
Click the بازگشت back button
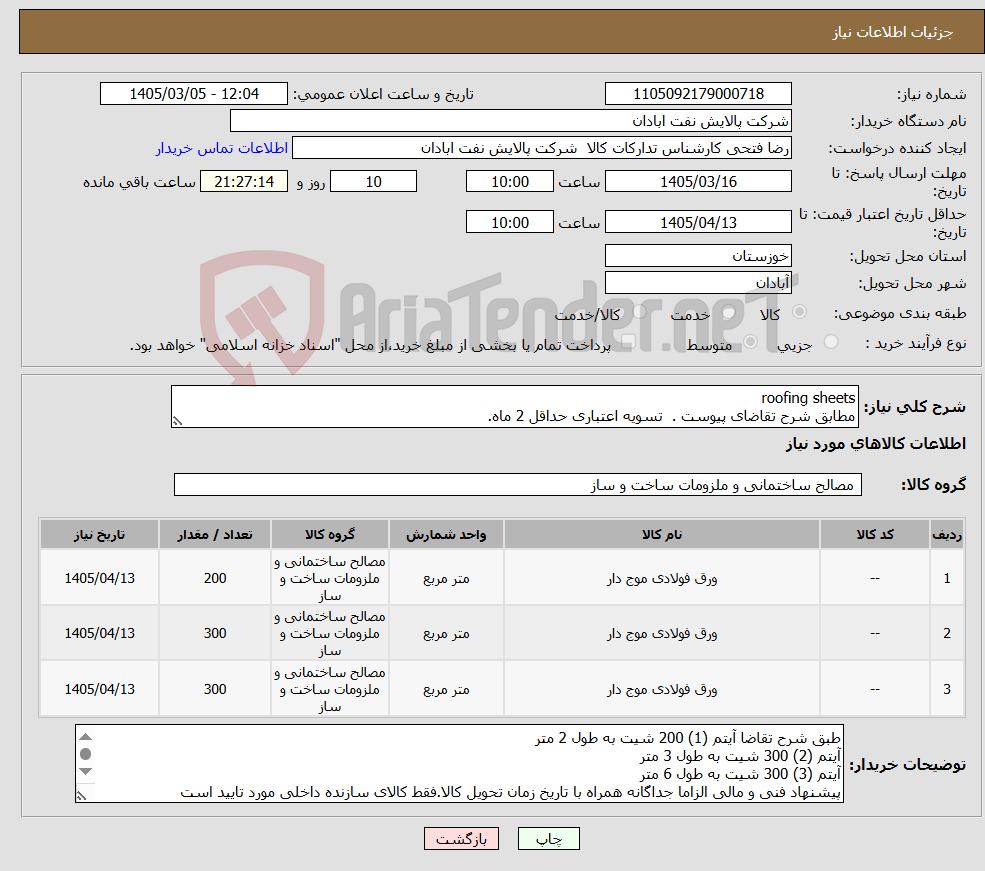[x=461, y=838]
